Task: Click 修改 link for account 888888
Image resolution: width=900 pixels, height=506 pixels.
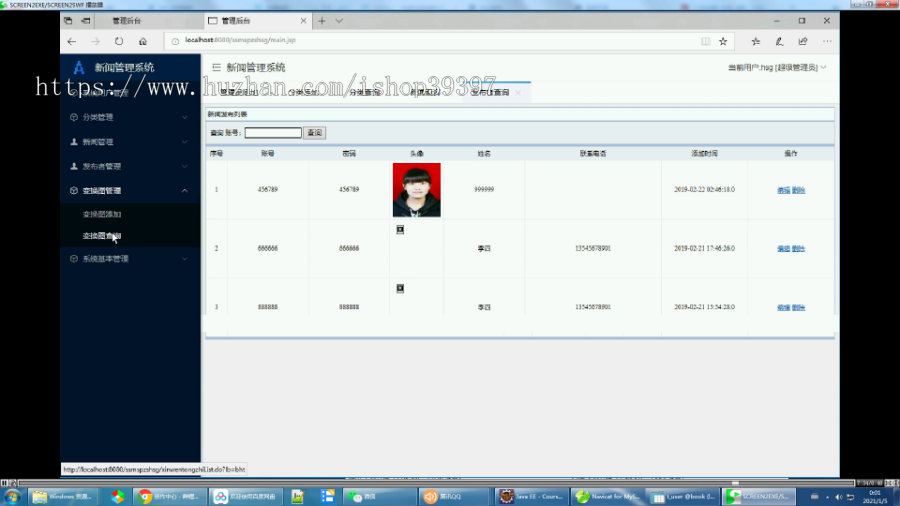Action: click(783, 308)
